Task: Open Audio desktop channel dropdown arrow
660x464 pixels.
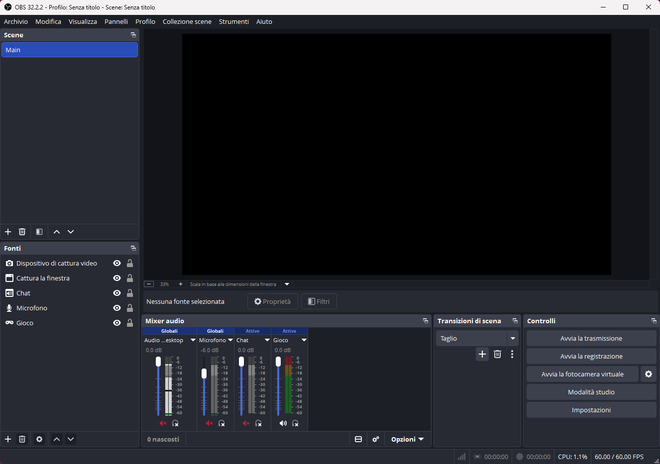Action: [x=193, y=340]
